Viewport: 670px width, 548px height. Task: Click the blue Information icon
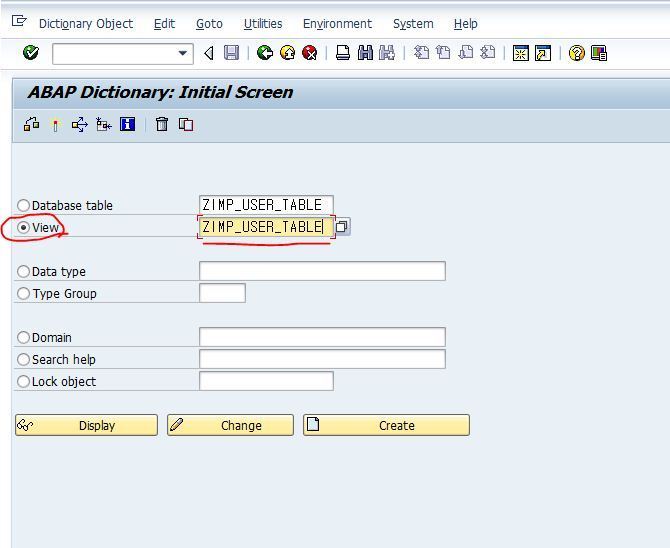coord(127,124)
